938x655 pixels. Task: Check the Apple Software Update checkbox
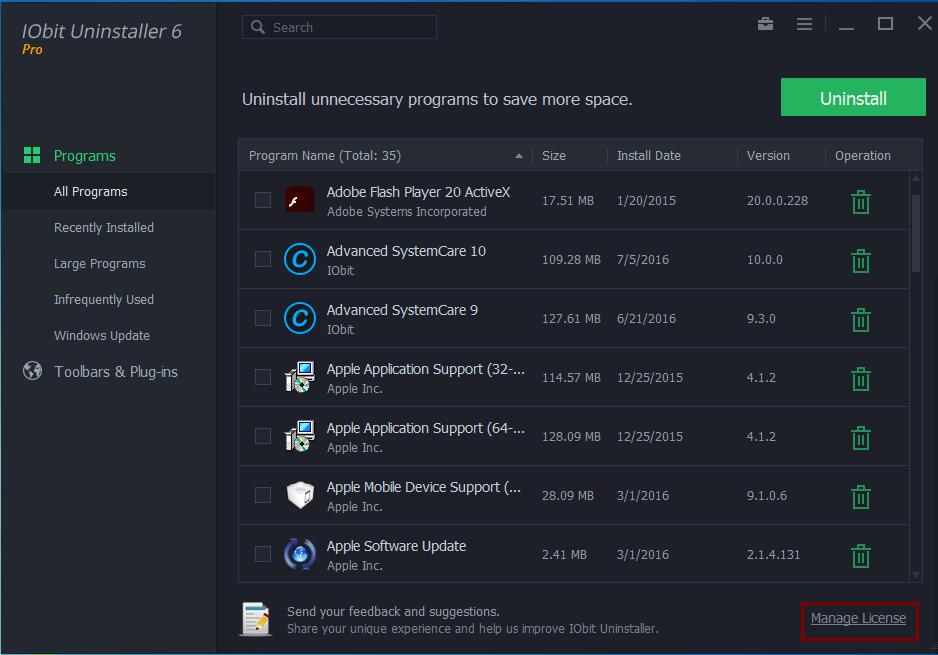[263, 554]
